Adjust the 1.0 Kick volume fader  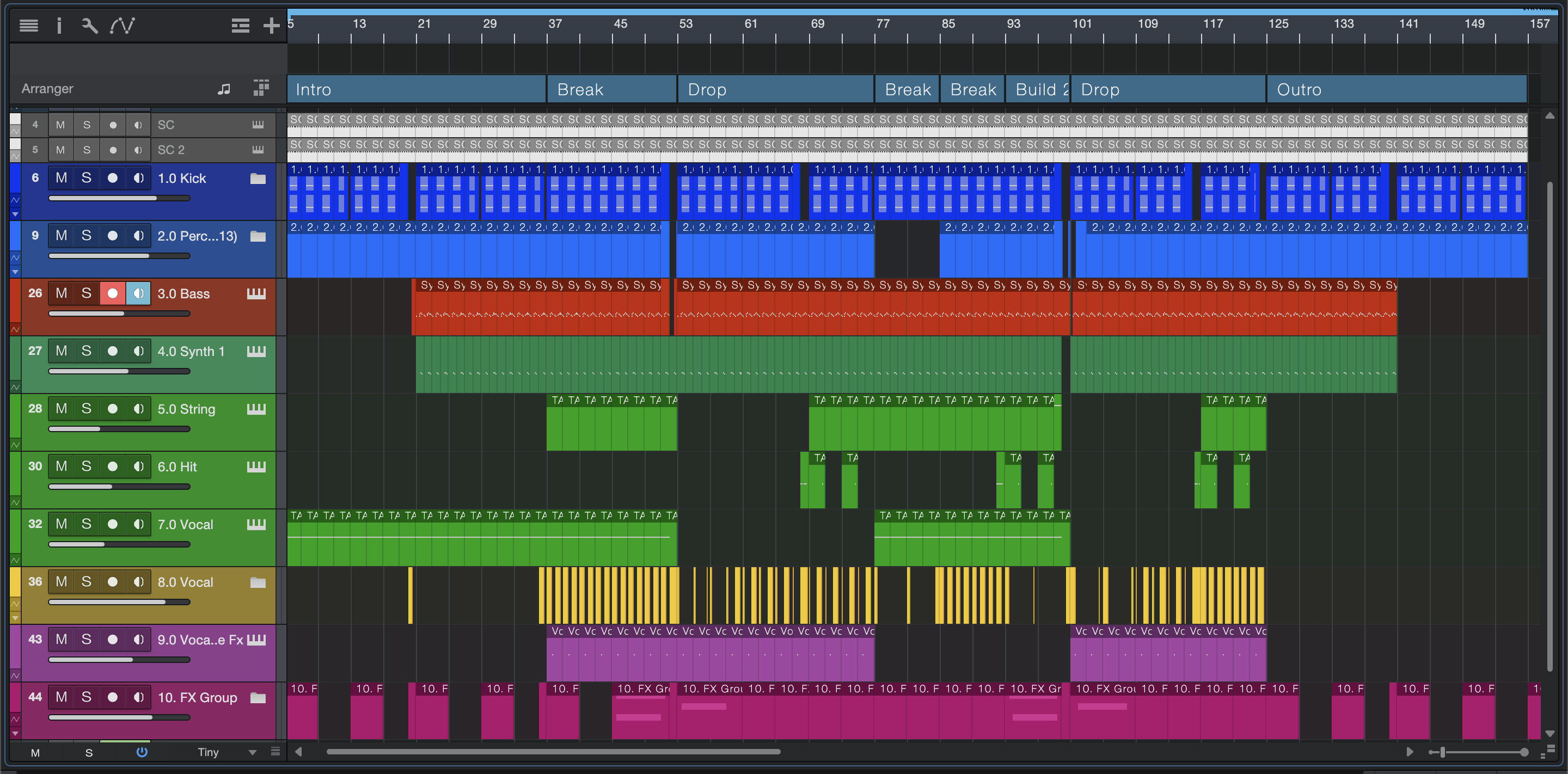pos(119,198)
